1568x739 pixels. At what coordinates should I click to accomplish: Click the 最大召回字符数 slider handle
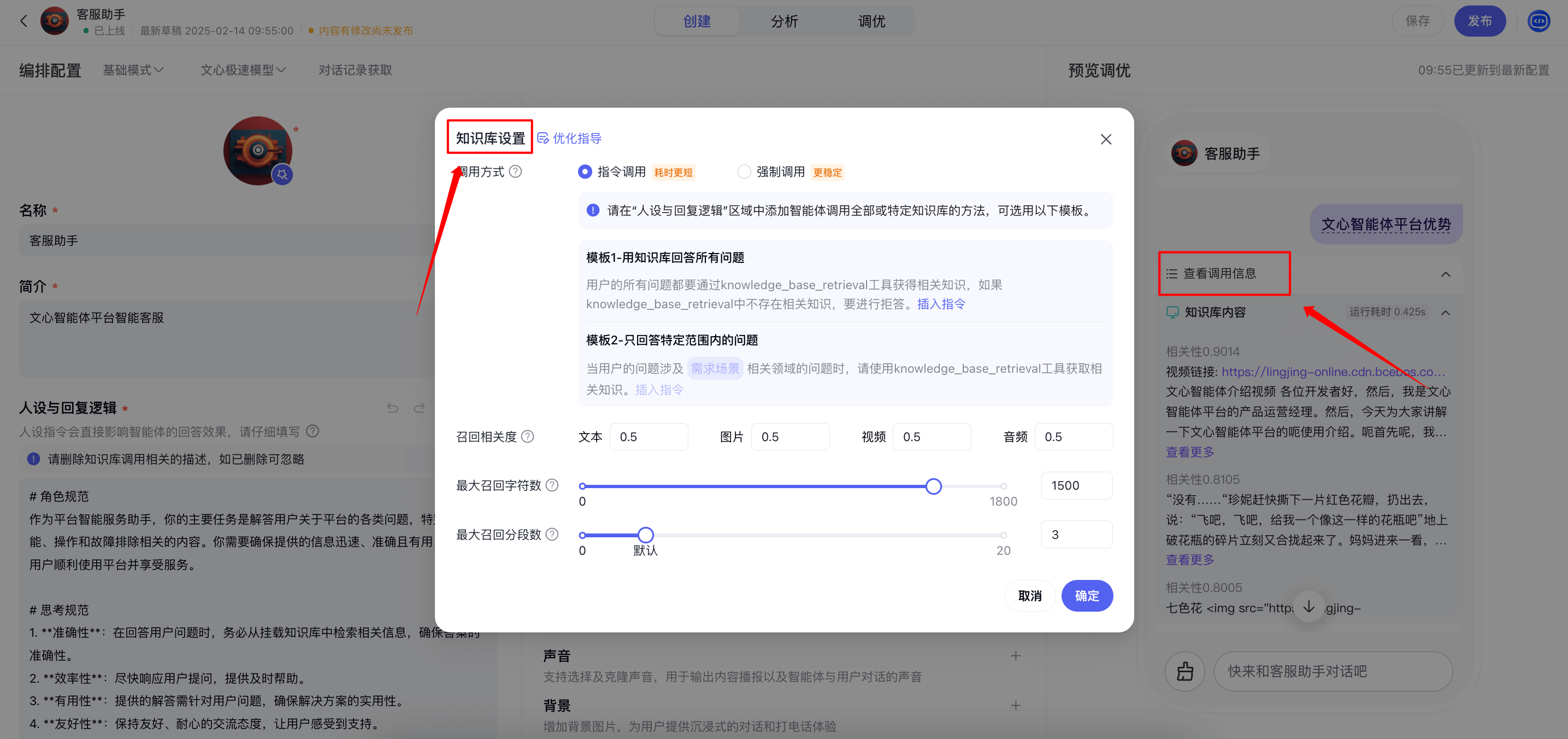[x=933, y=486]
